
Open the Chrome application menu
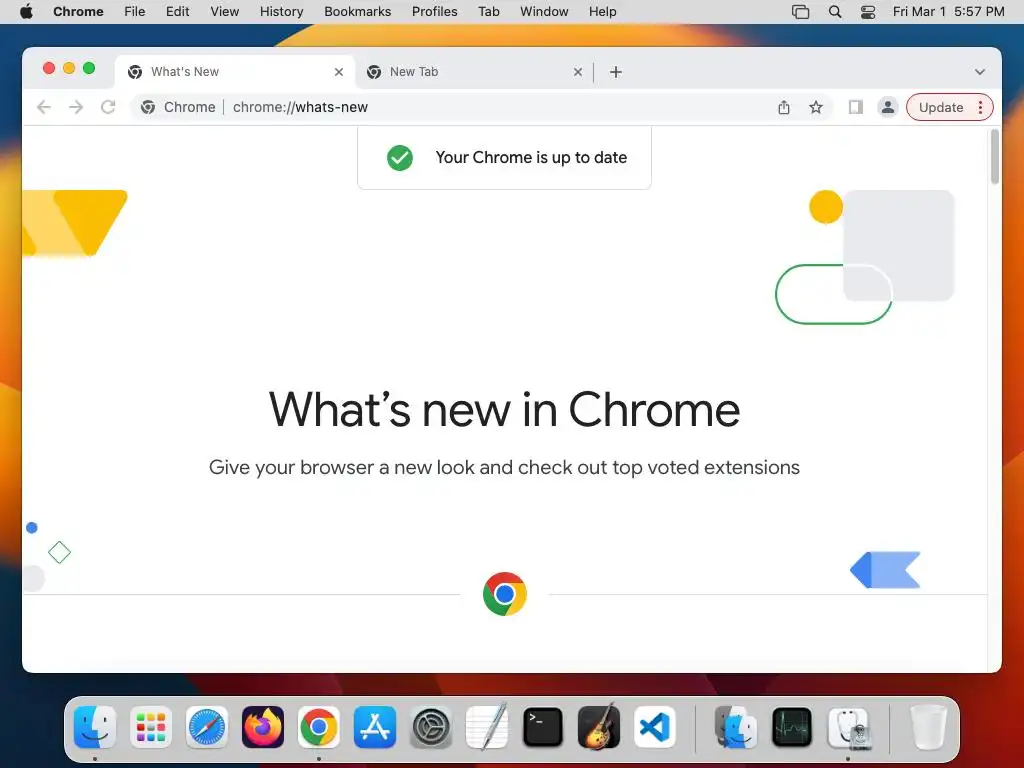78,12
